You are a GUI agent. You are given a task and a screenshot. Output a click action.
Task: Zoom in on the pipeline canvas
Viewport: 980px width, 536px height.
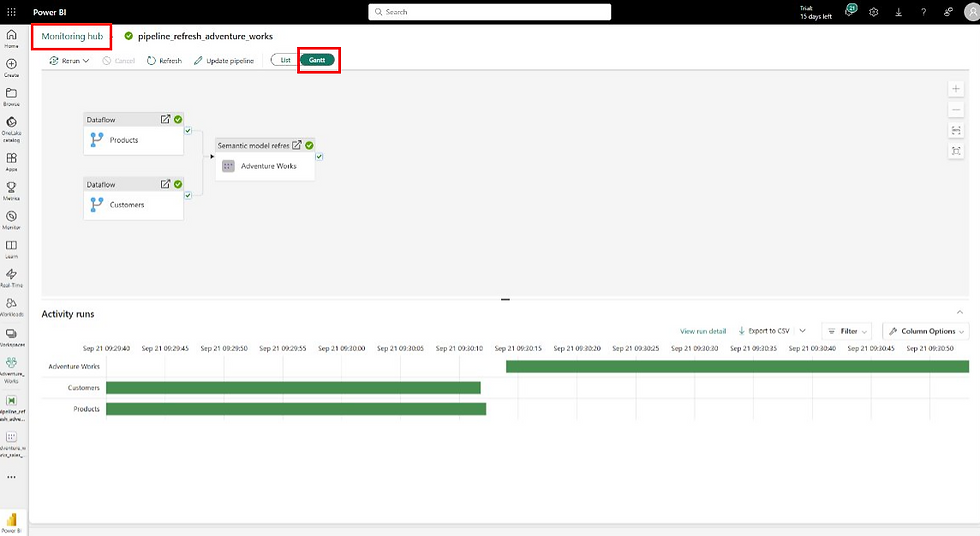(956, 89)
